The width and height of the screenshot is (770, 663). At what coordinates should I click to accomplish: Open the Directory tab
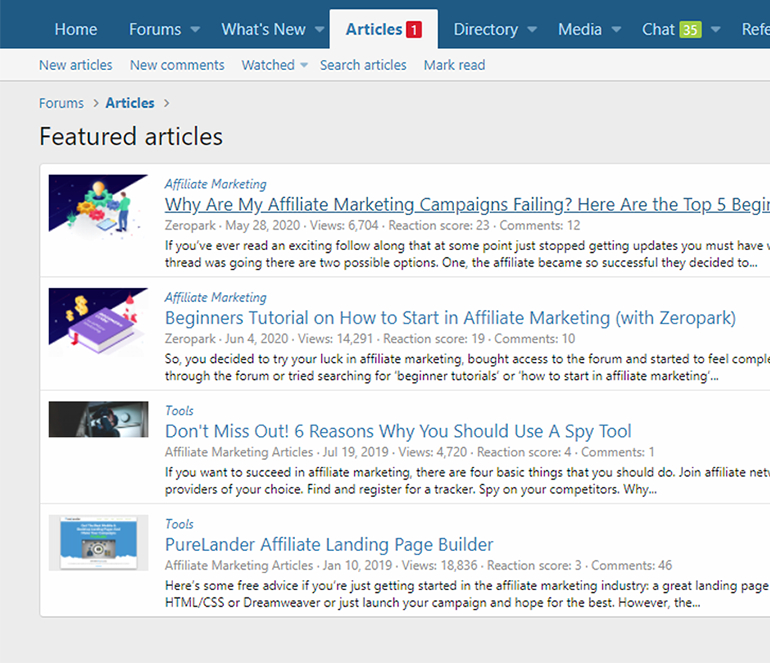[485, 29]
